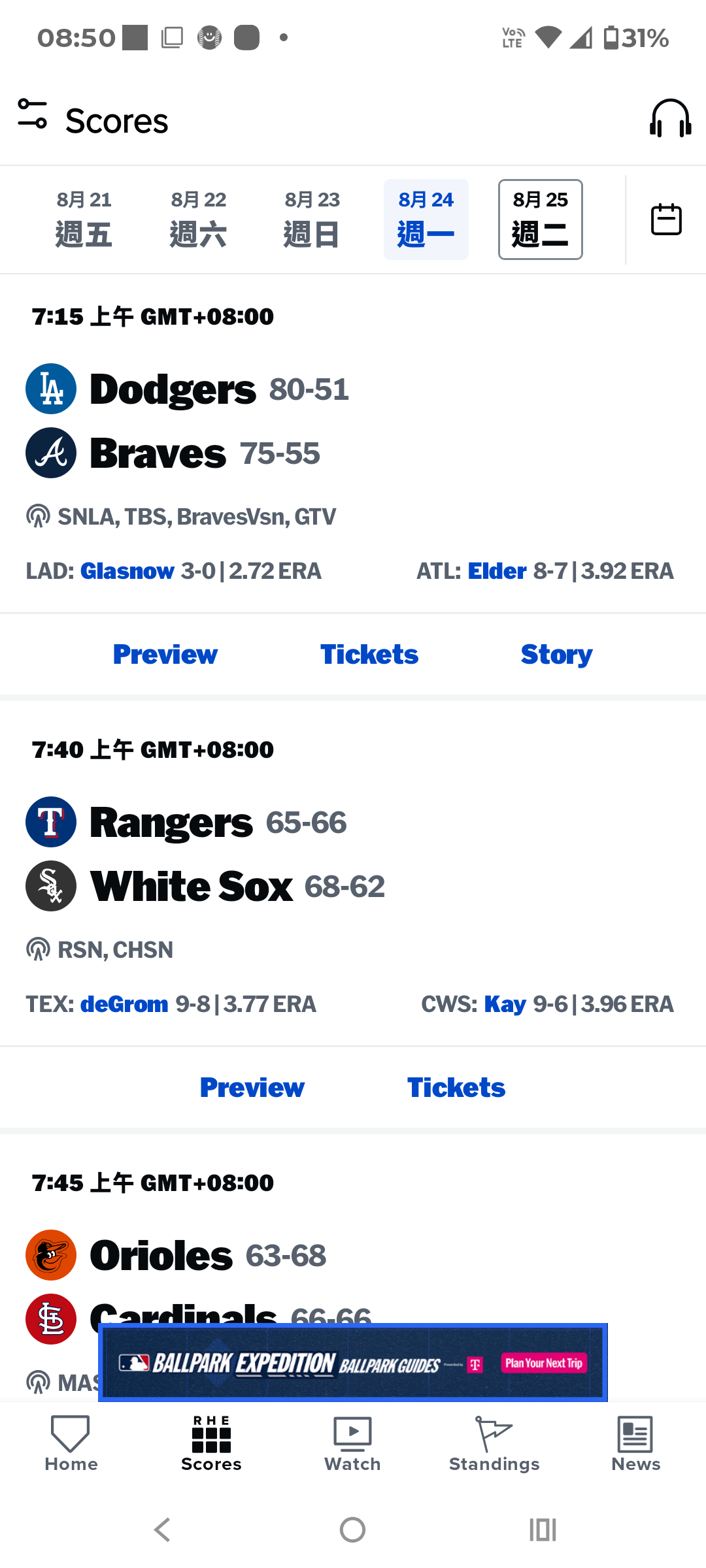
Task: Tap Plan Your Next Trip banner button
Action: 544,1363
